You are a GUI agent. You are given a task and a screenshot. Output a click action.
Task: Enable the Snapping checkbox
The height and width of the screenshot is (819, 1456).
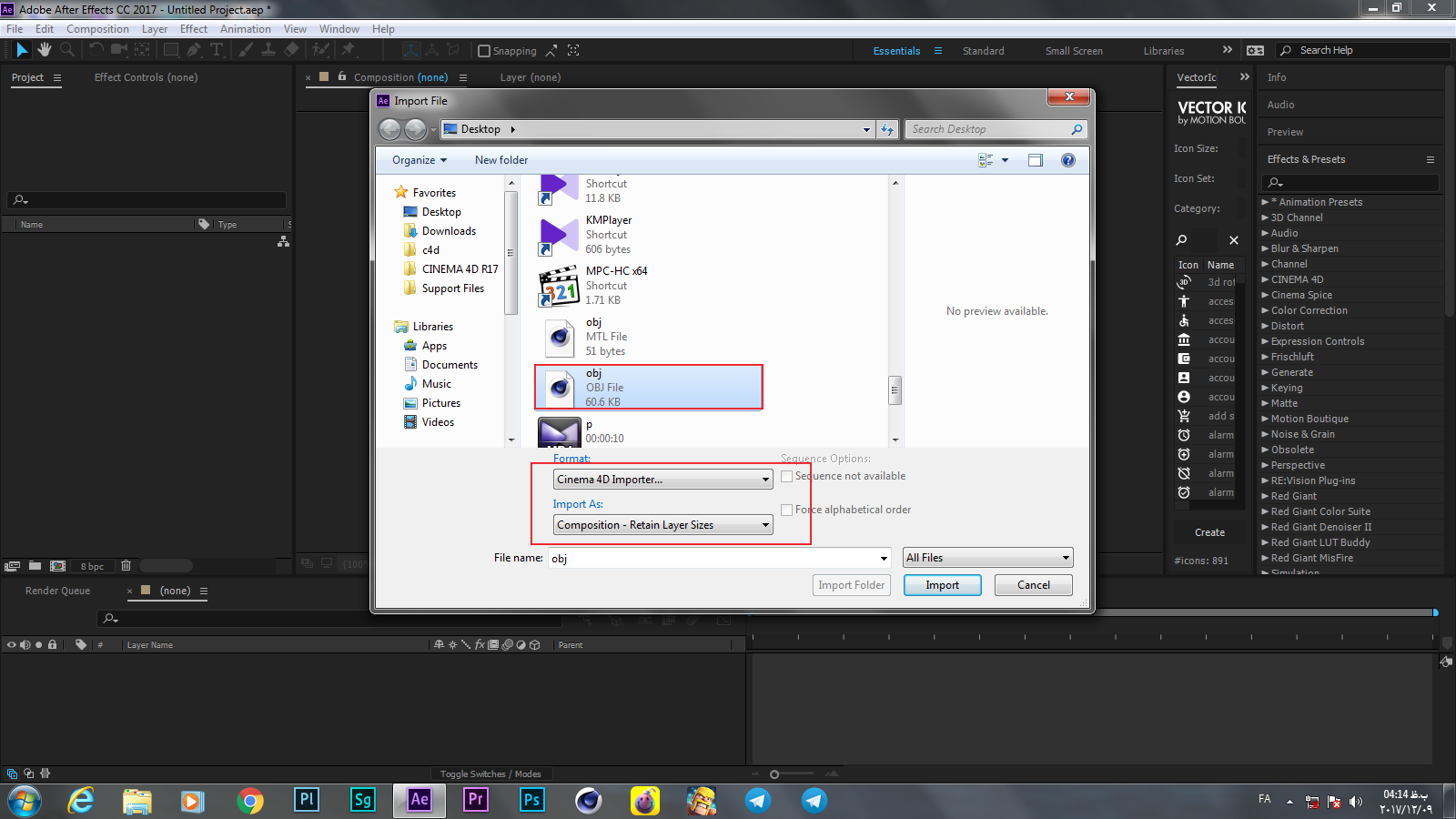pyautogui.click(x=484, y=51)
